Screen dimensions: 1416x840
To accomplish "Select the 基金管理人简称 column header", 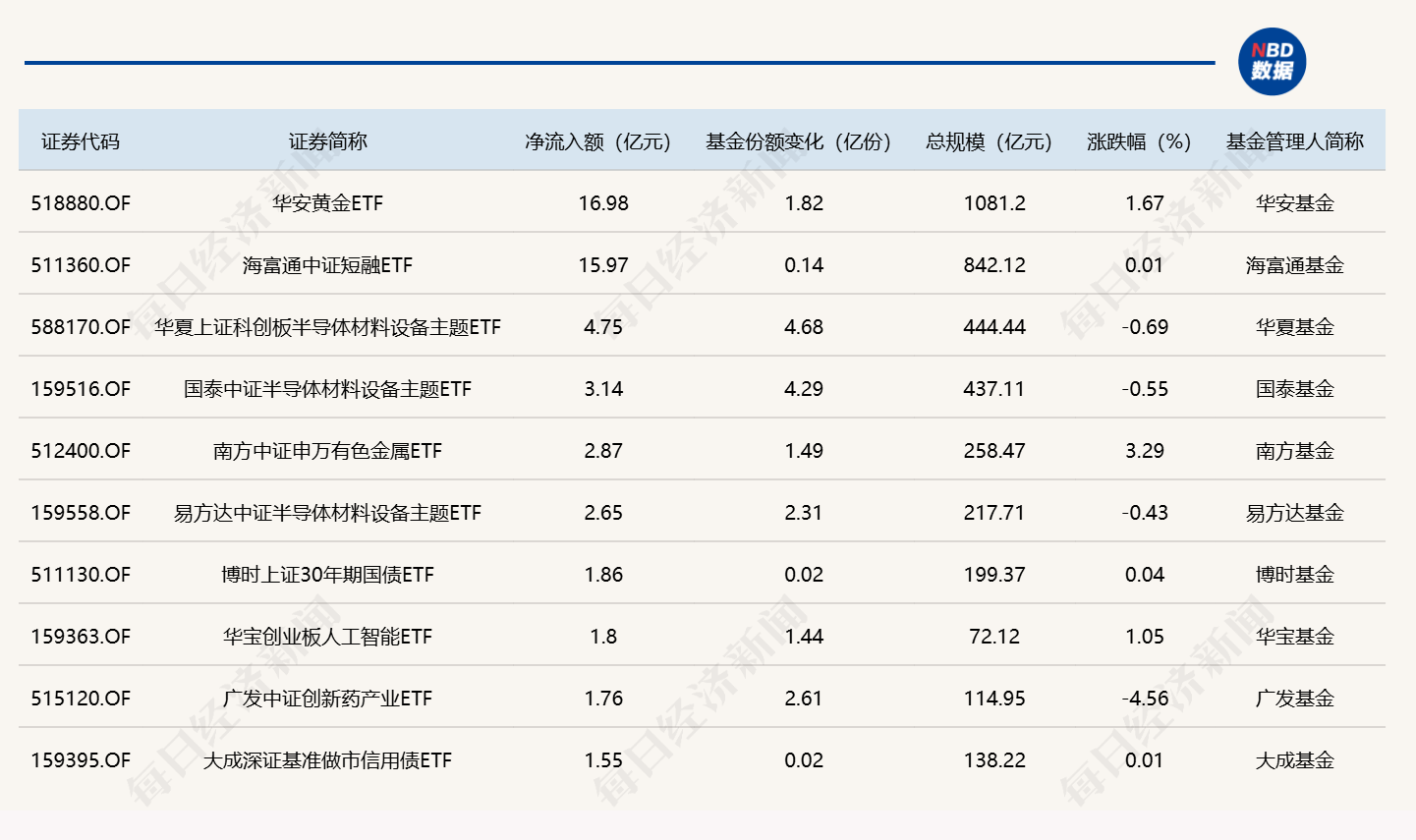I will pos(1295,141).
